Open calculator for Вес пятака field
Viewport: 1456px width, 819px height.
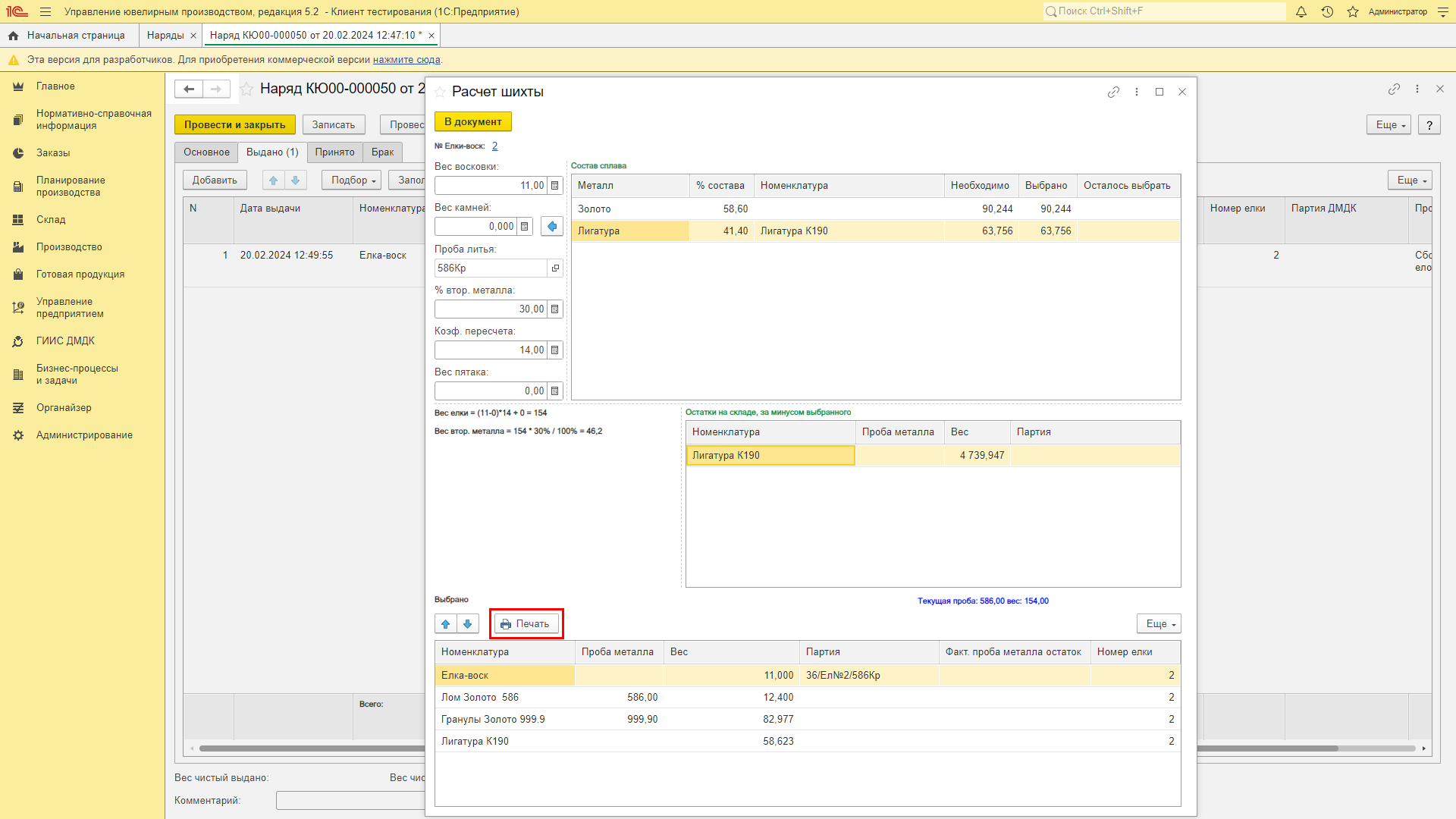coord(555,391)
